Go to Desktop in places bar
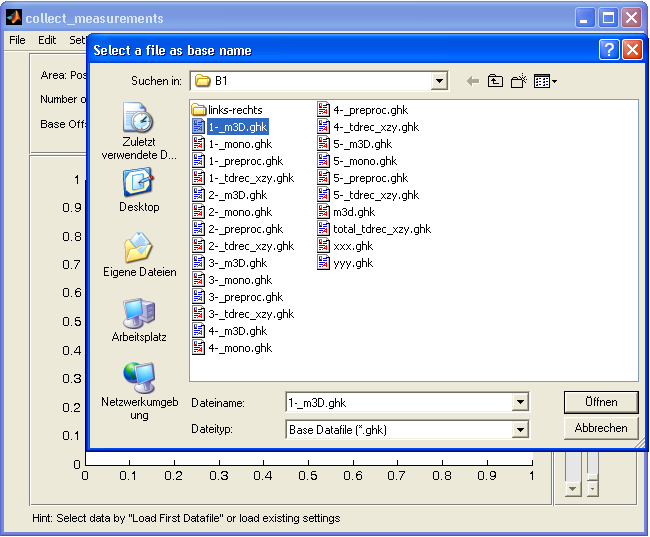Image resolution: width=650 pixels, height=537 pixels. pyautogui.click(x=139, y=190)
